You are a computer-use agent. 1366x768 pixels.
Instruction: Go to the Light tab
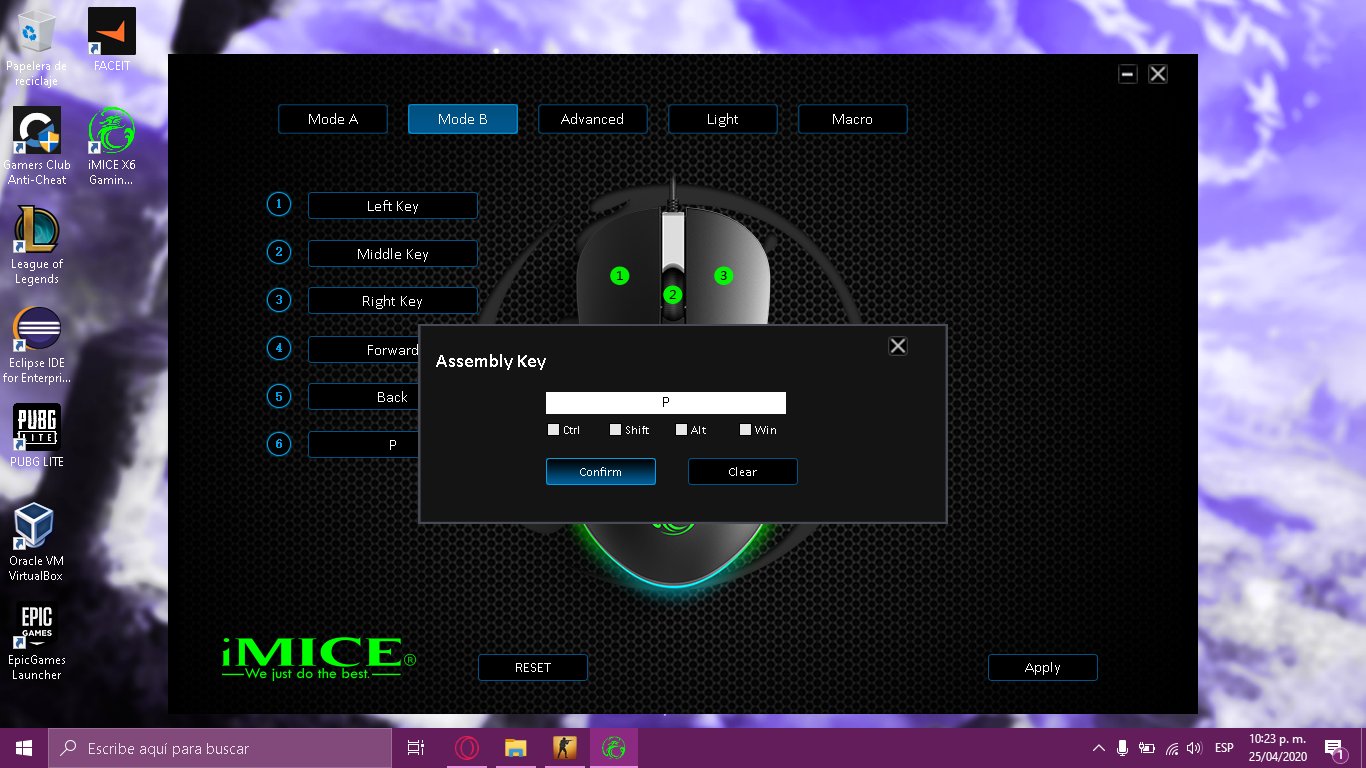click(723, 119)
